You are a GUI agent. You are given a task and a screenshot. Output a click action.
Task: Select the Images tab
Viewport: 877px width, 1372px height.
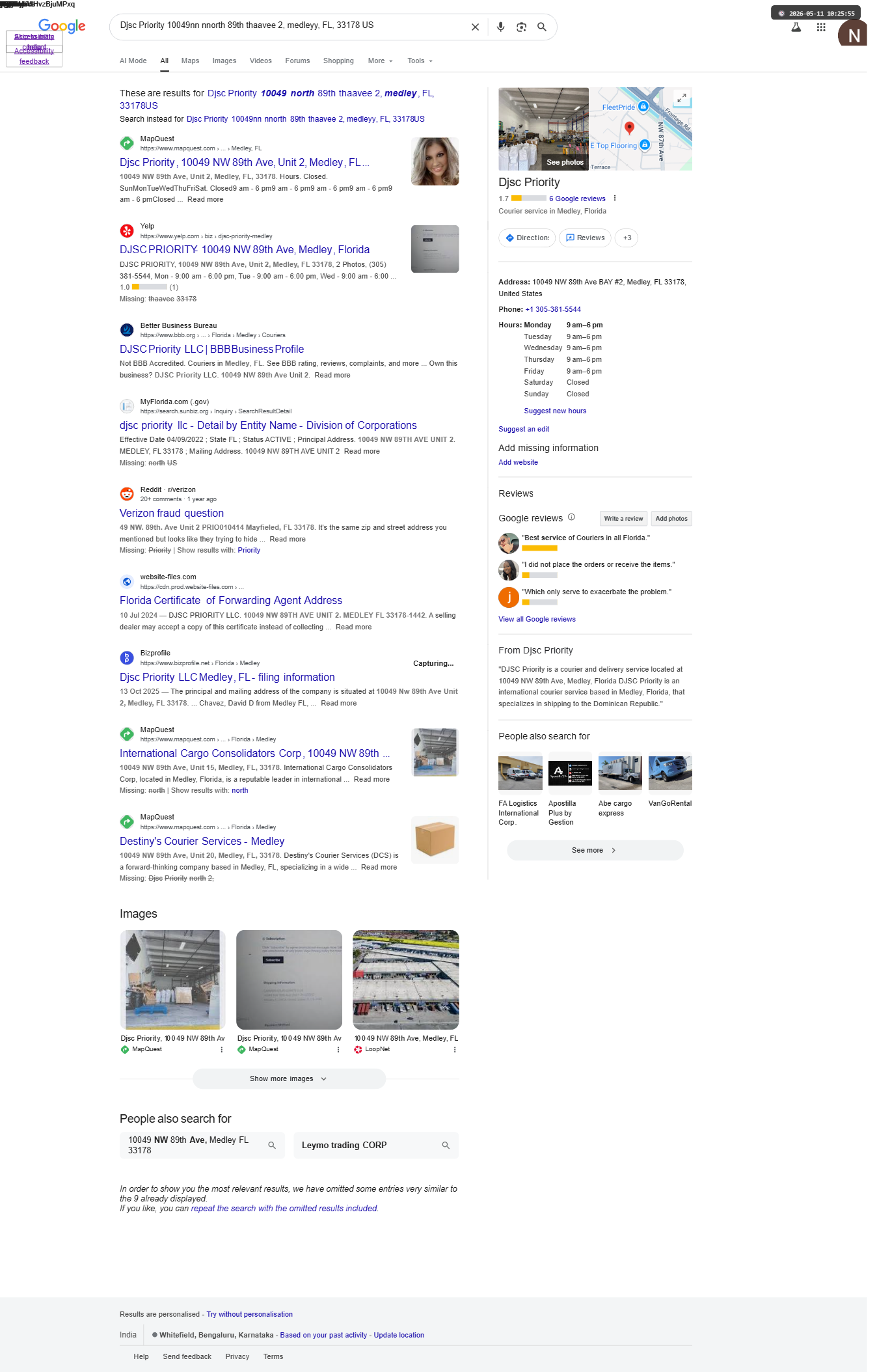[224, 61]
